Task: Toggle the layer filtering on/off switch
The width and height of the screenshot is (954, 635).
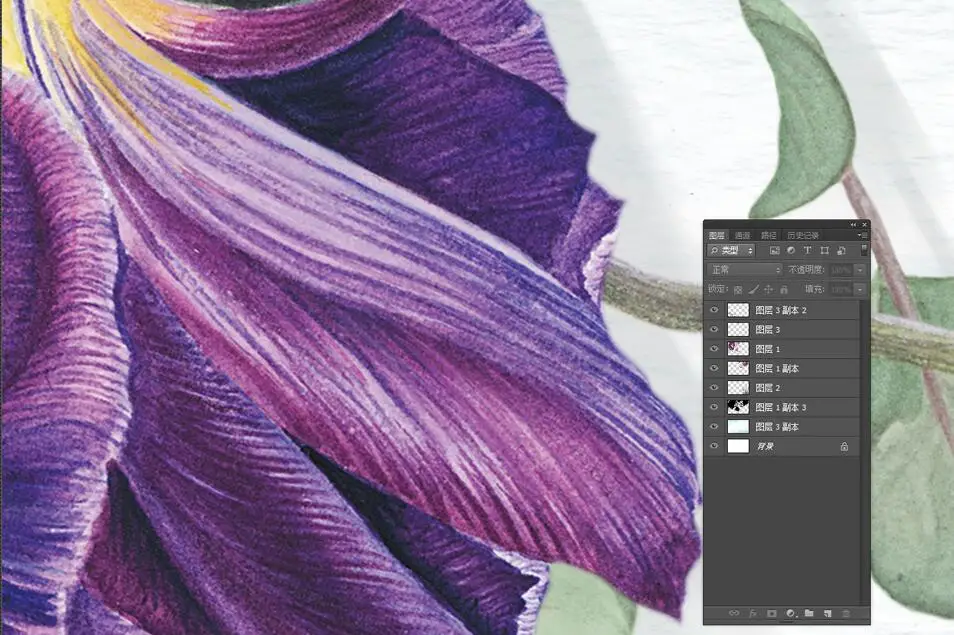Action: 864,250
